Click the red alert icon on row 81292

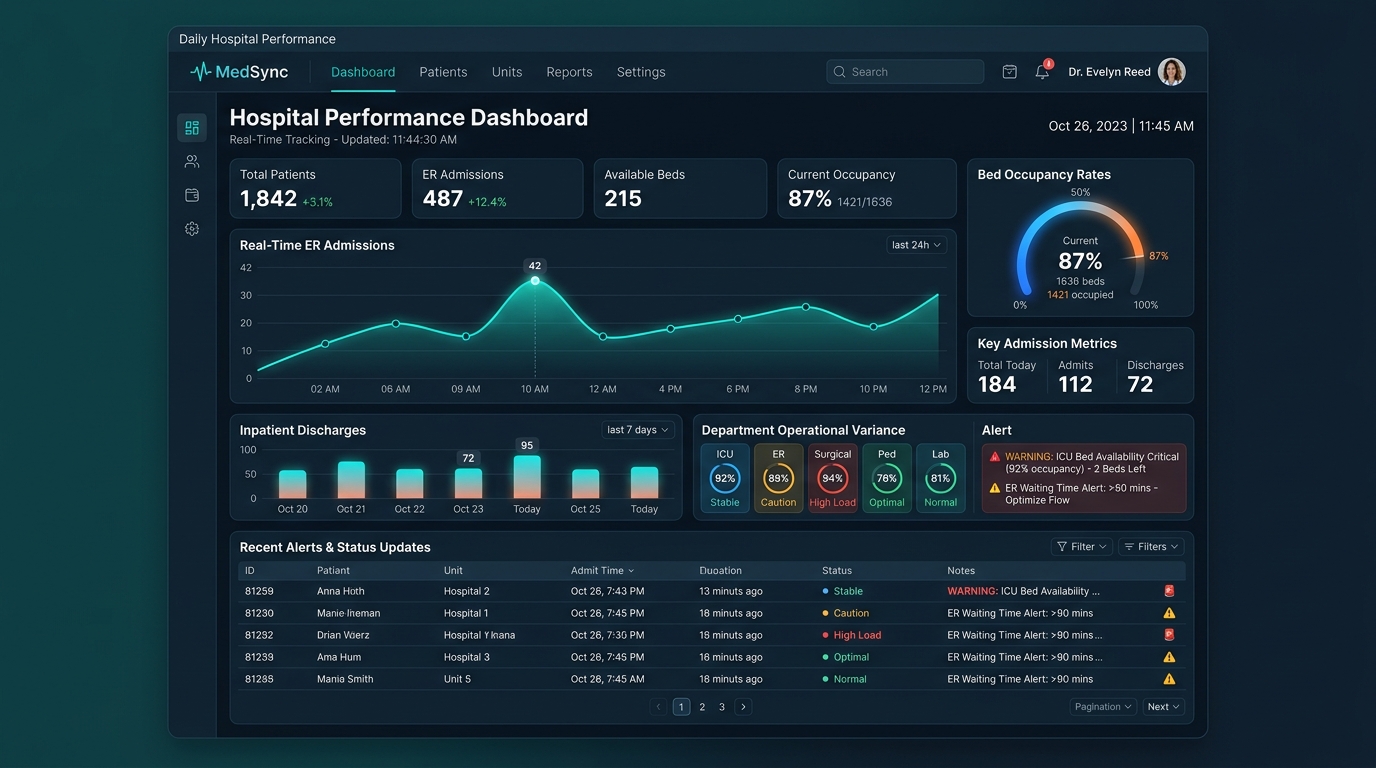point(1169,635)
